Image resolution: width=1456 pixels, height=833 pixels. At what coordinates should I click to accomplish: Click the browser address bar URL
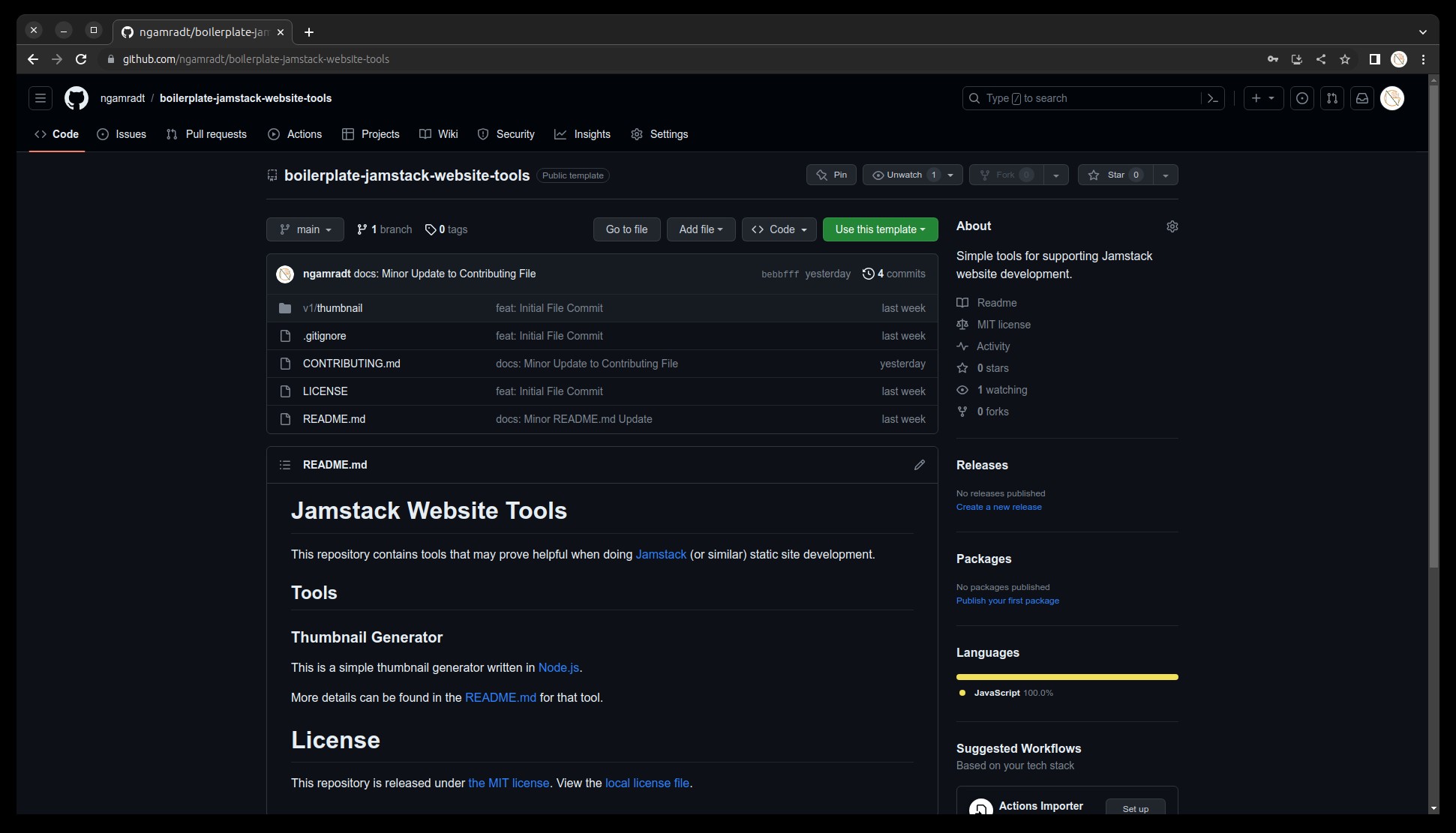(256, 59)
